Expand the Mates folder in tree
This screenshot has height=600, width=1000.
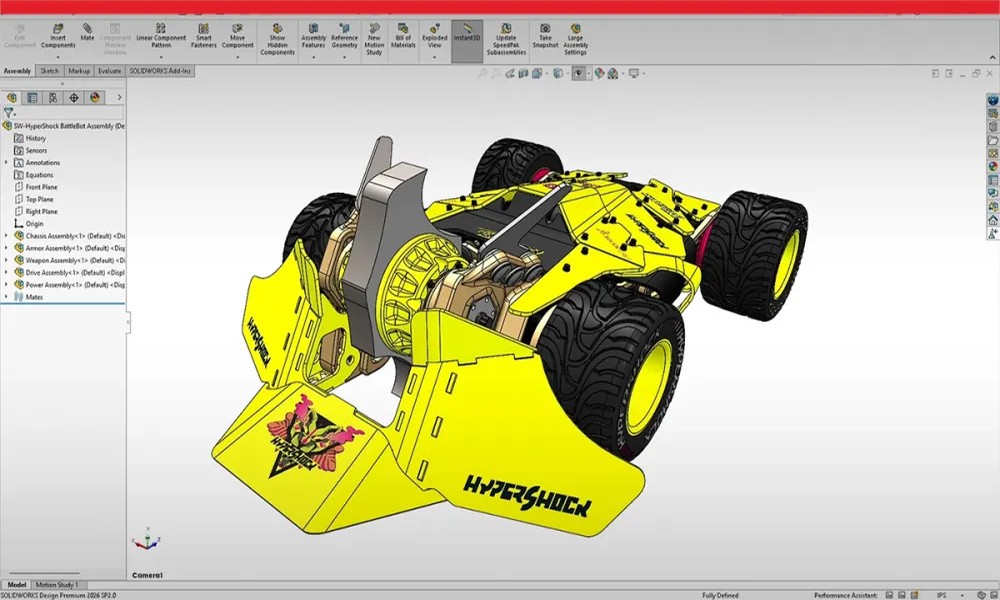pyautogui.click(x=6, y=297)
